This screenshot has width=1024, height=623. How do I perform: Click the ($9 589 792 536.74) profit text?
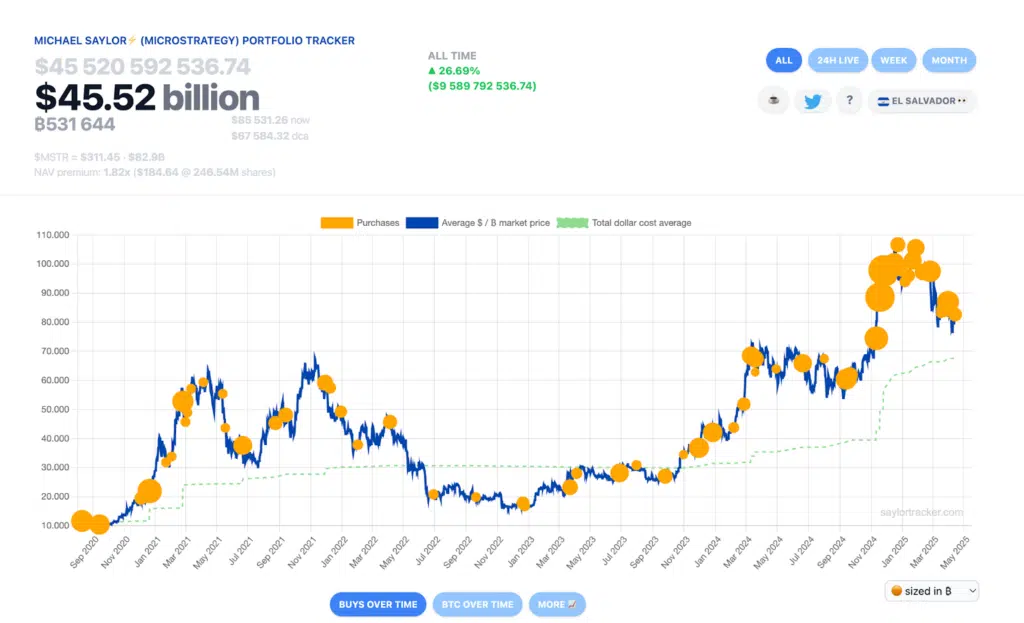pos(482,86)
